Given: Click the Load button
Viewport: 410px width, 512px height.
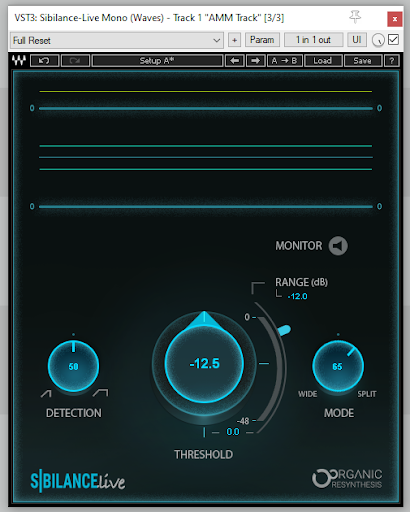Looking at the screenshot, I should [x=323, y=61].
